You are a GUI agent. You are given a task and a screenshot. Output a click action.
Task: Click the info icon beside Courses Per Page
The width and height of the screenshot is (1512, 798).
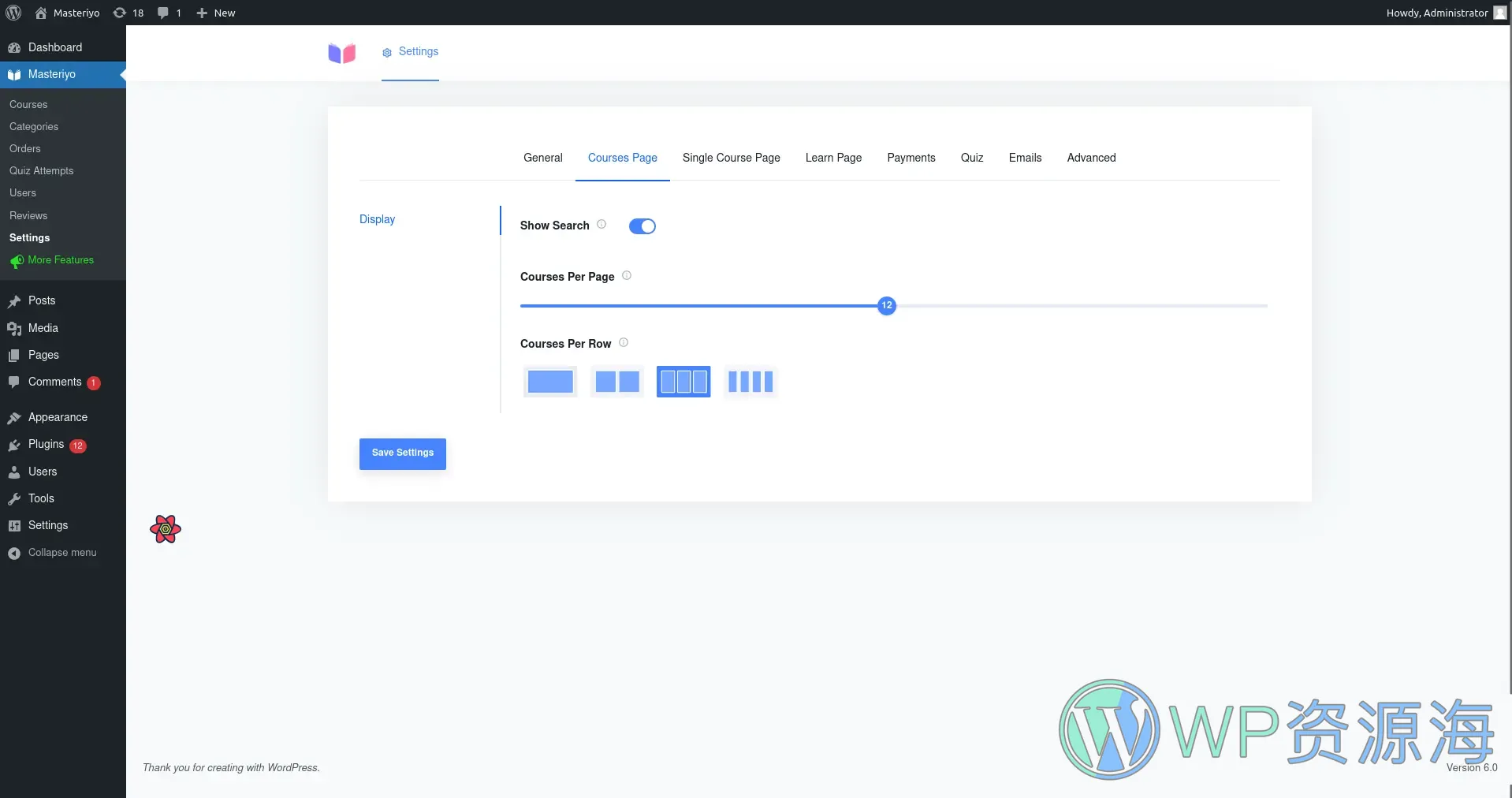coord(627,276)
